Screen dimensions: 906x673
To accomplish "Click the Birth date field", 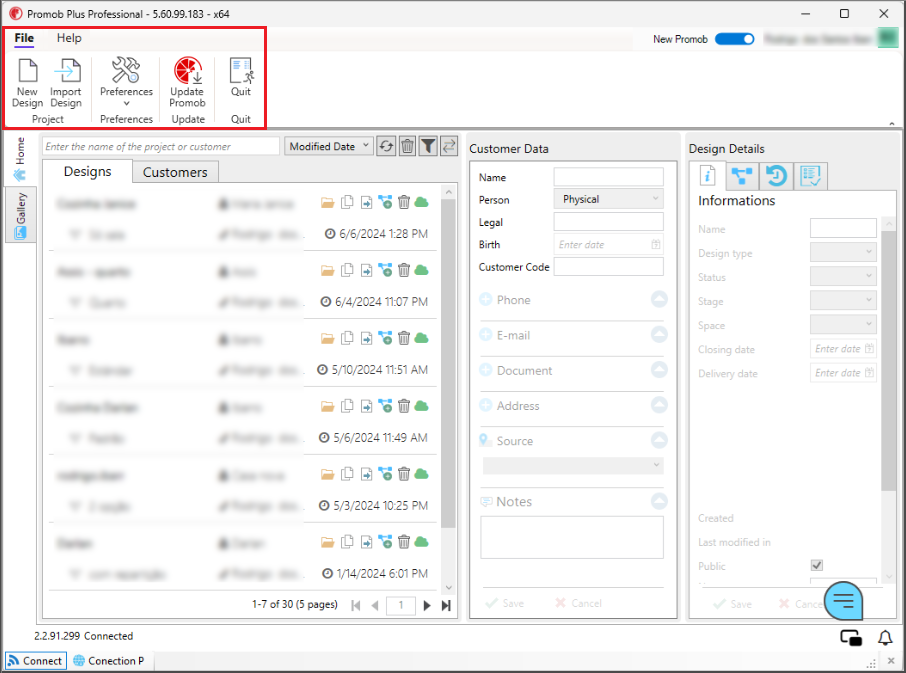I will point(608,244).
